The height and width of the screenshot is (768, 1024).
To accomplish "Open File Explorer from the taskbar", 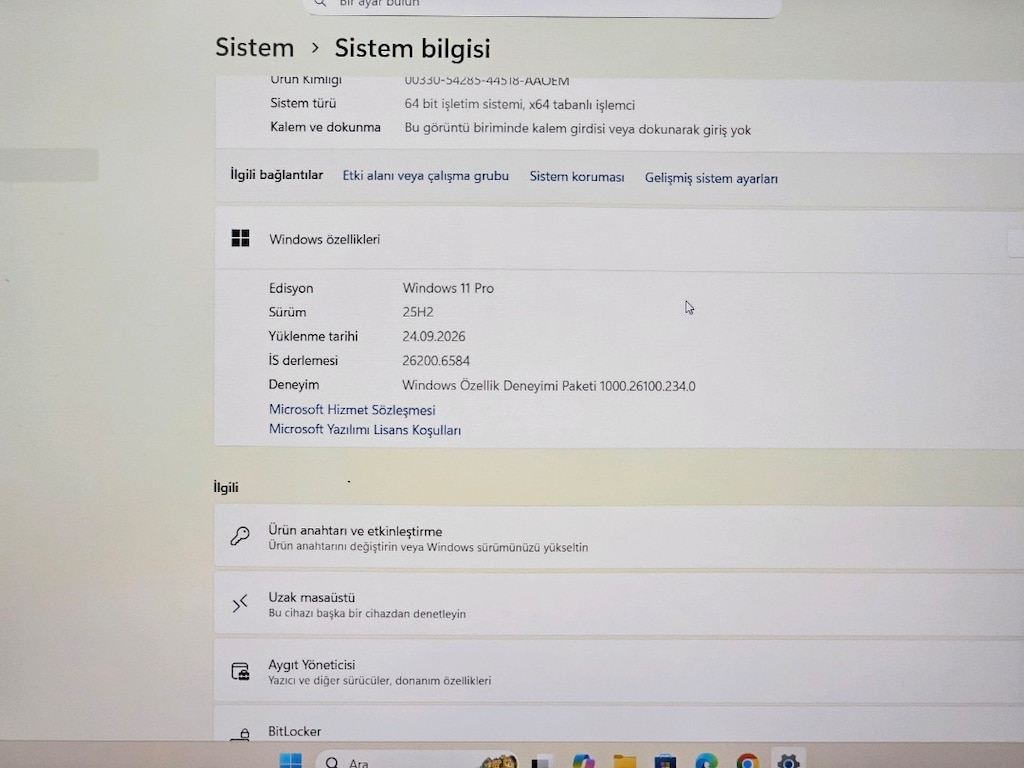I will 624,761.
